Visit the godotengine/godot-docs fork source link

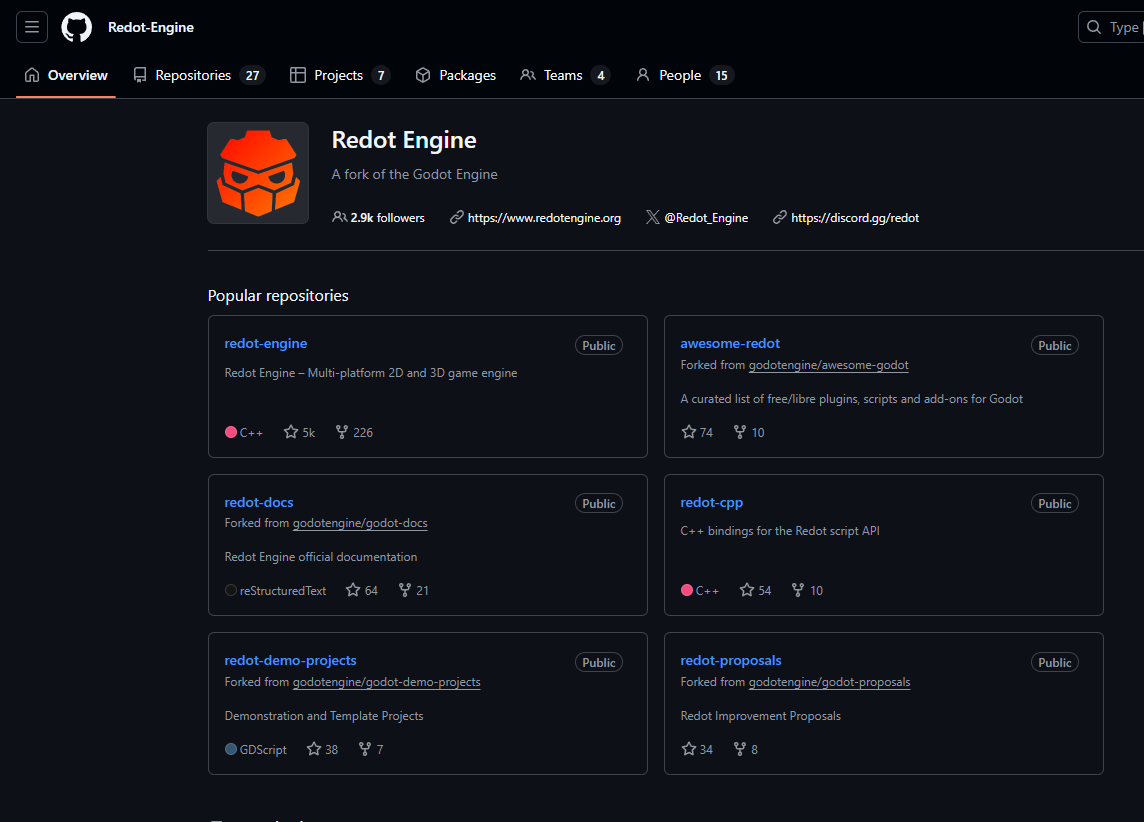(x=360, y=523)
